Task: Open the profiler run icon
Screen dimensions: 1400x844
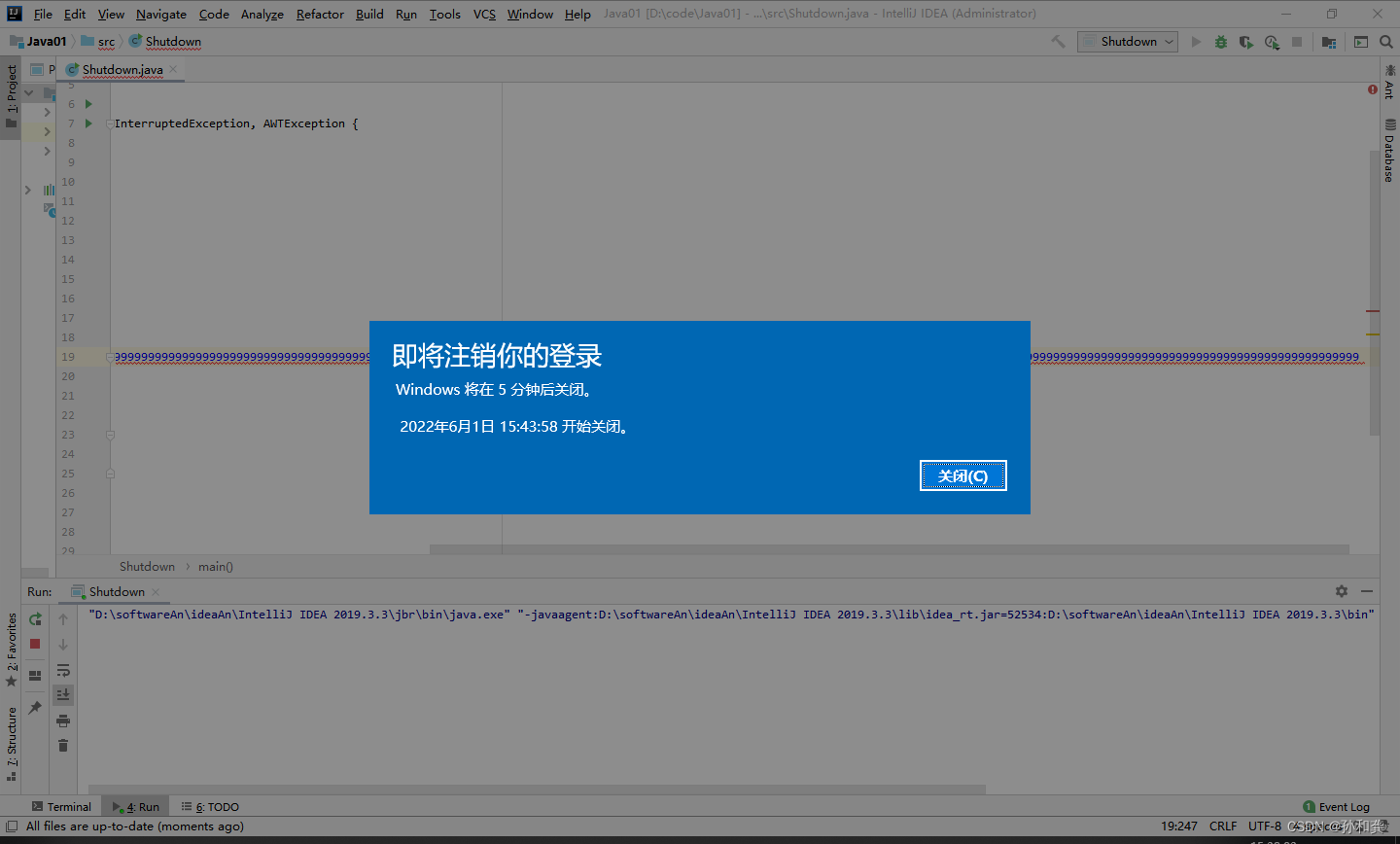Action: click(x=1272, y=42)
